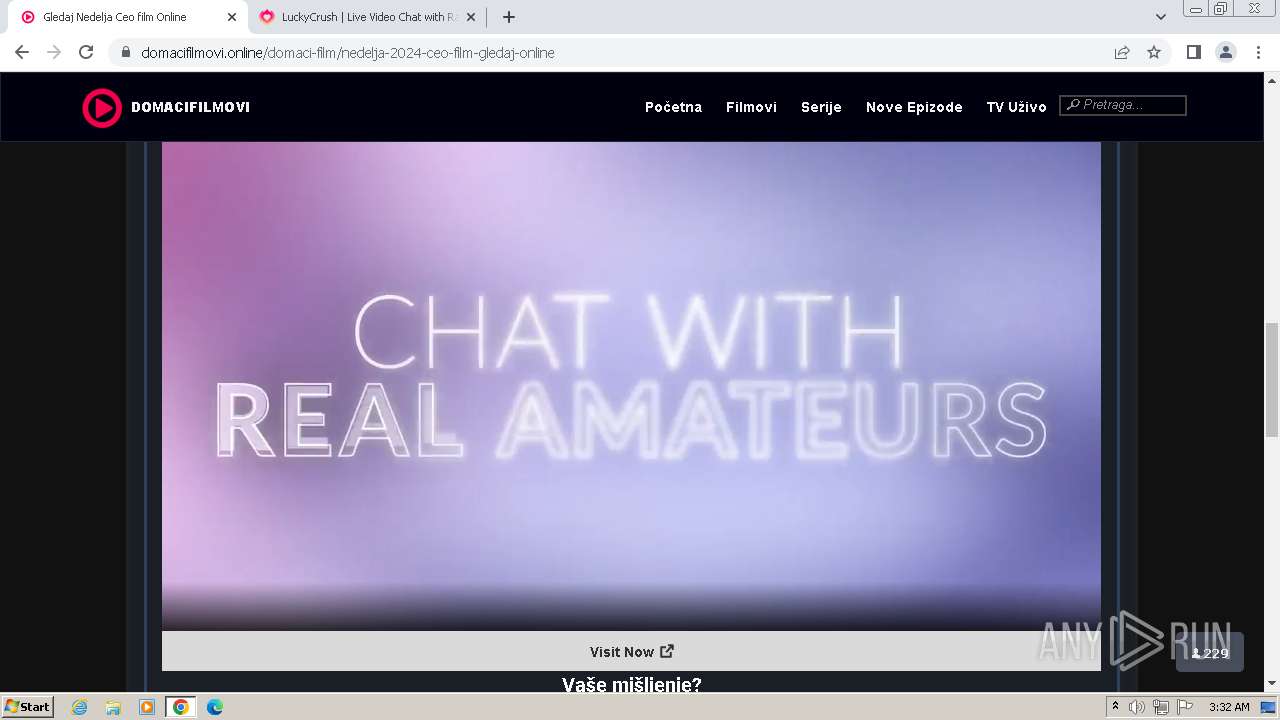This screenshot has width=1280, height=720.
Task: Show hidden tray icons arrow
Action: 1116,706
